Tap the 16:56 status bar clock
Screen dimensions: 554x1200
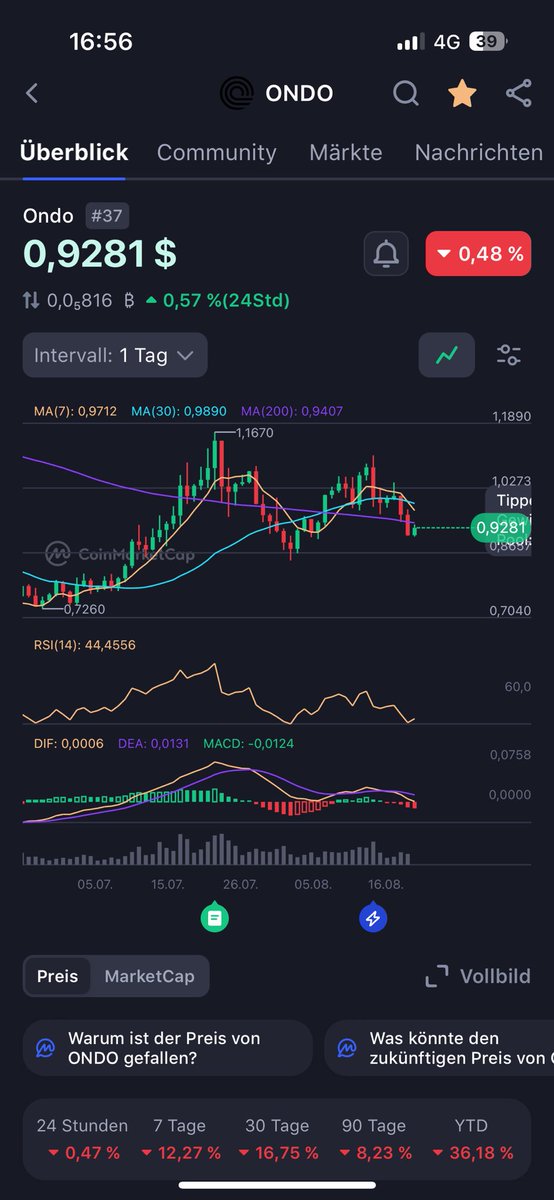tap(100, 42)
